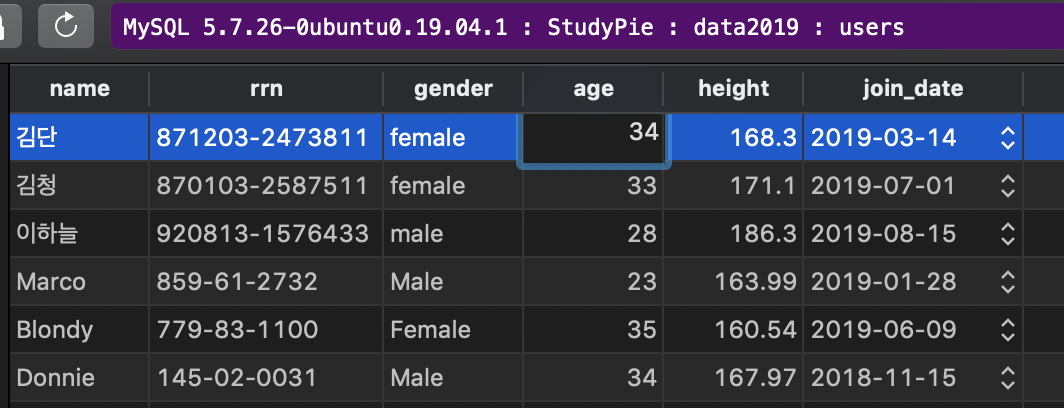Click date stepper for 2019-06-09 row
The image size is (1064, 408).
point(1007,330)
